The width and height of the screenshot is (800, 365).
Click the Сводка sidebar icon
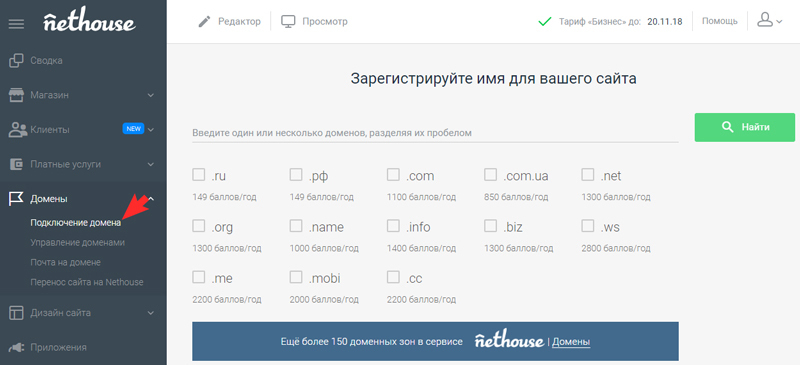click(x=16, y=61)
